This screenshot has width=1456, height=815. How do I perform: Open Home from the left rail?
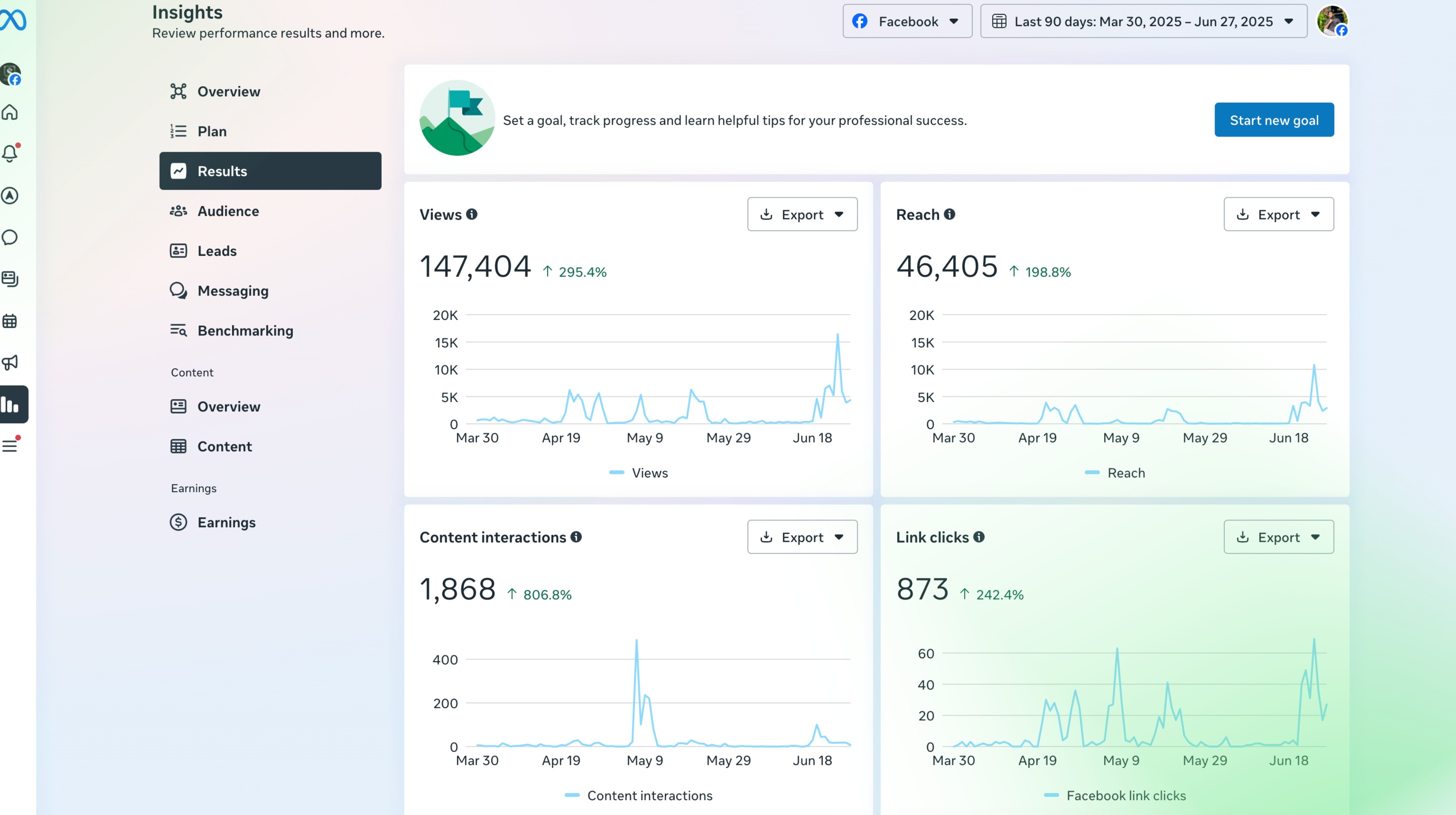click(10, 113)
